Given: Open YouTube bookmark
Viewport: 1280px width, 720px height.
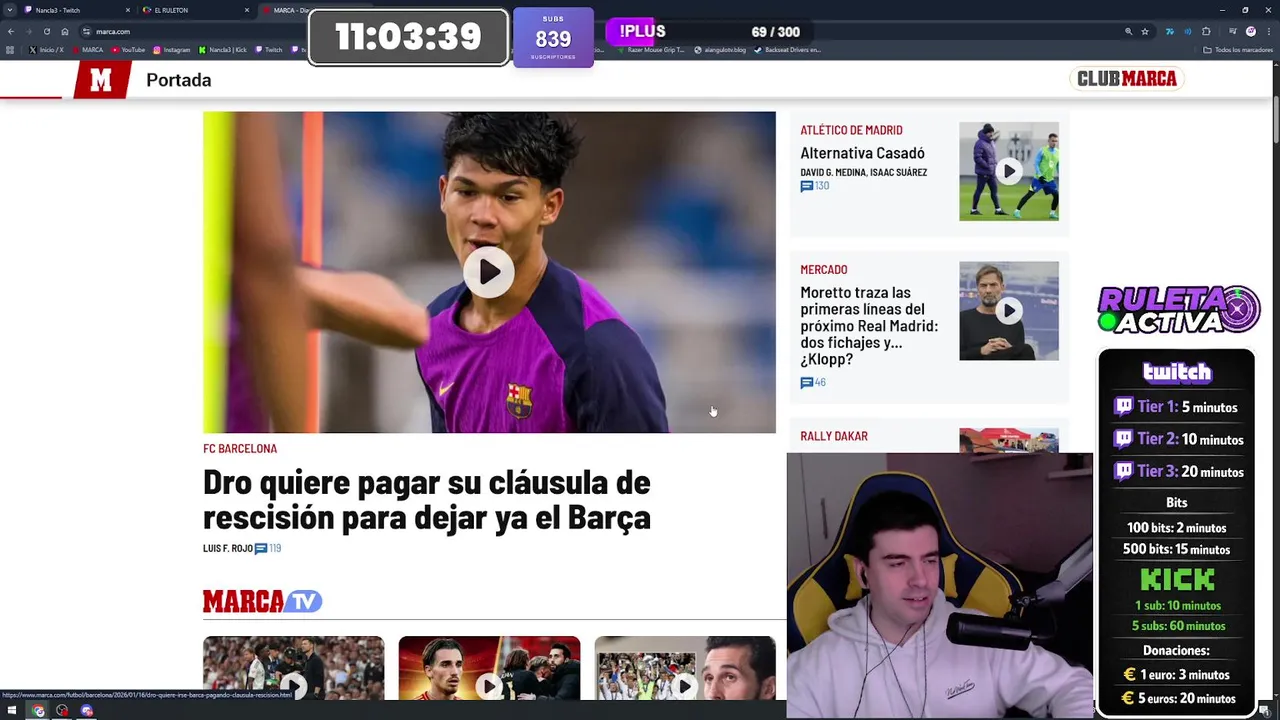Looking at the screenshot, I should [x=128, y=49].
